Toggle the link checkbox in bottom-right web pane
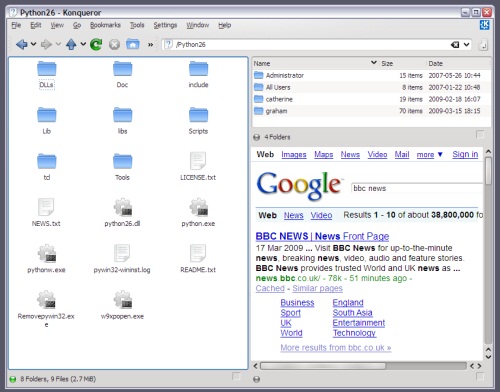This screenshot has width=500, height=392. tap(480, 376)
